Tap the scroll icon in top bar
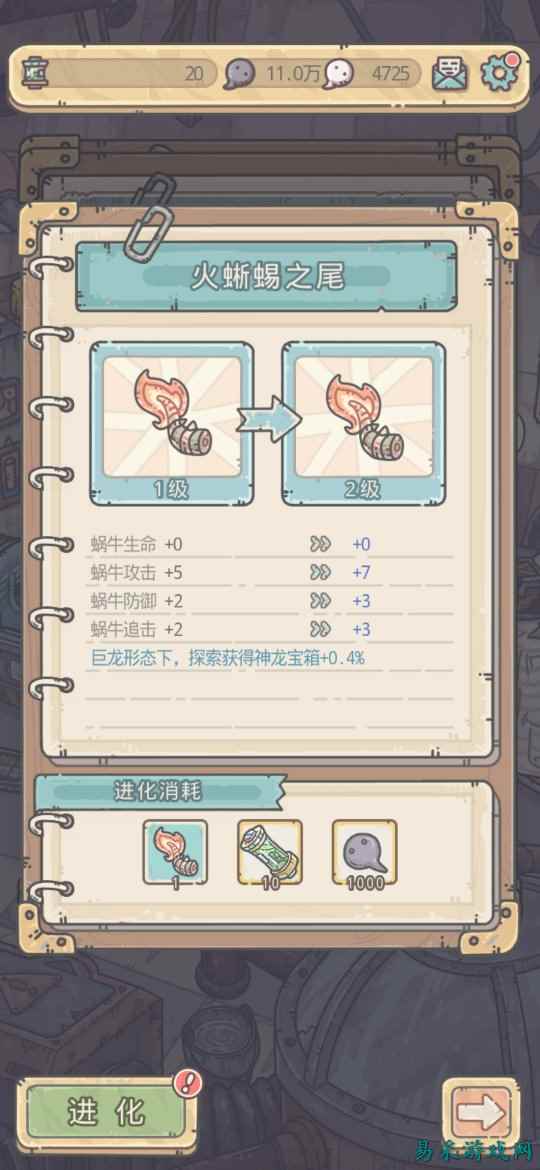Image resolution: width=540 pixels, height=1170 pixels. pos(36,73)
